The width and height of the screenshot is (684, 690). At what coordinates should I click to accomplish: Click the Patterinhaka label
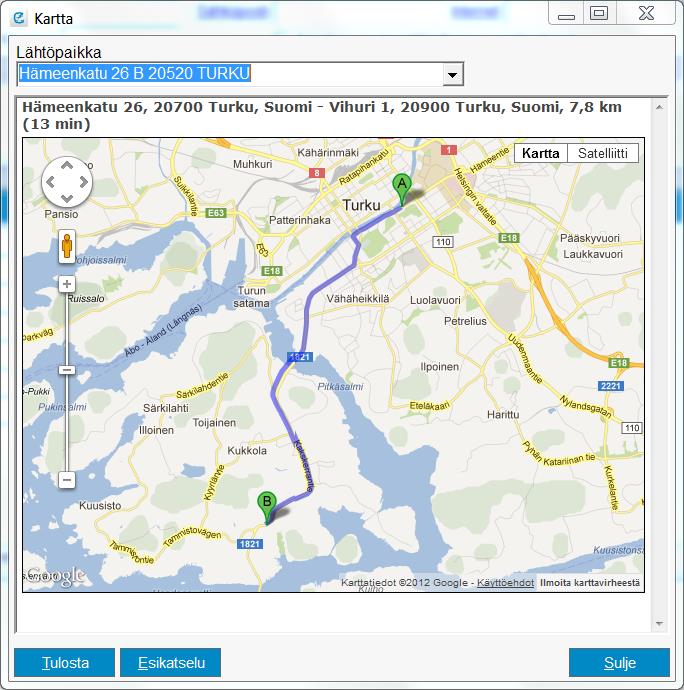point(299,220)
